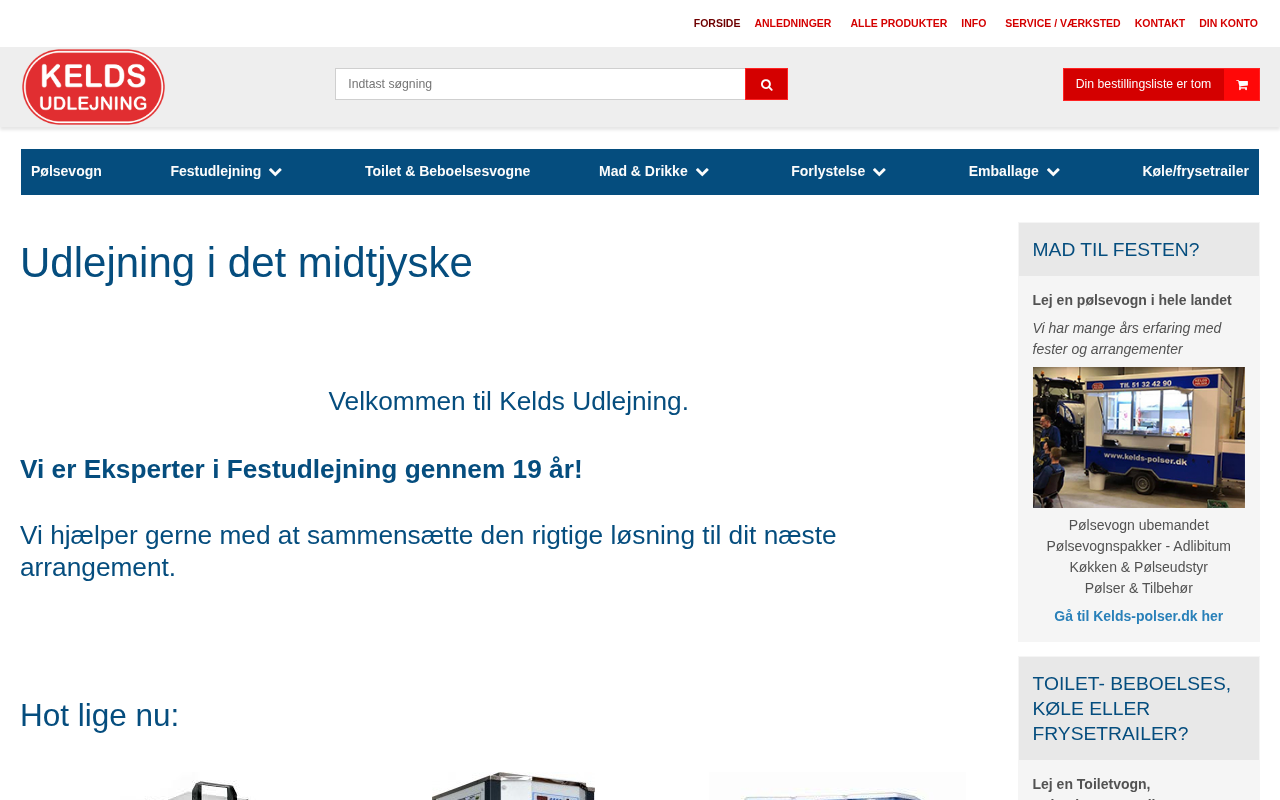
Task: Expand the Emballage menu chevron
Action: click(1053, 172)
